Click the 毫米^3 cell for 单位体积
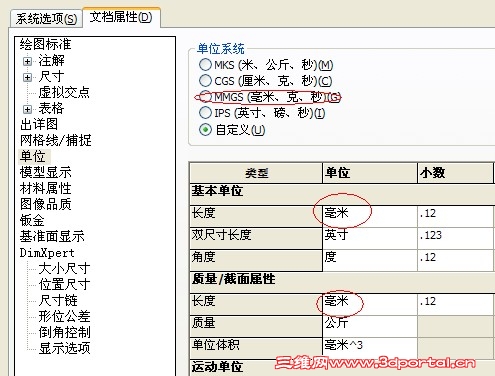The height and width of the screenshot is (376, 495). pos(370,348)
